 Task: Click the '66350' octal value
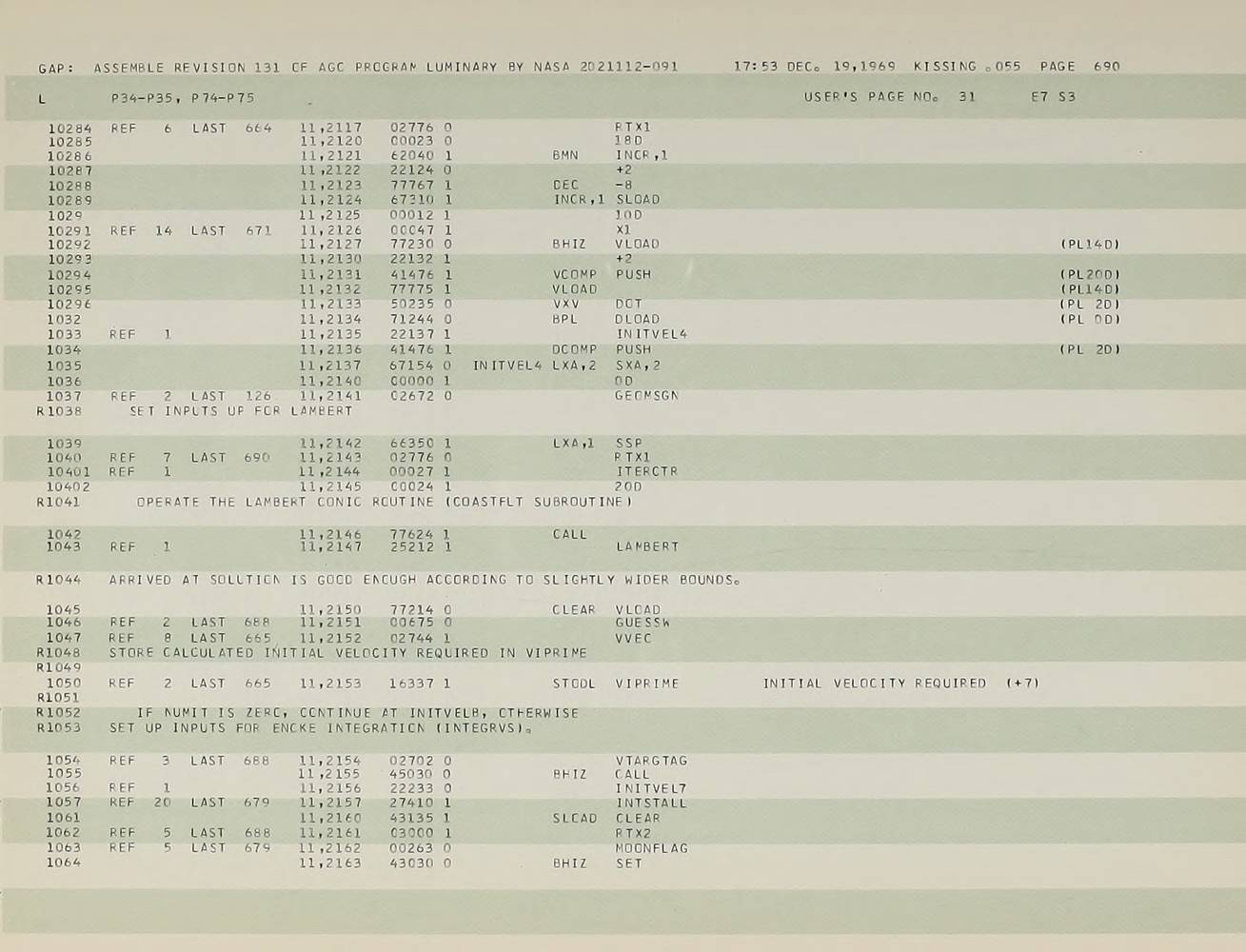[412, 444]
